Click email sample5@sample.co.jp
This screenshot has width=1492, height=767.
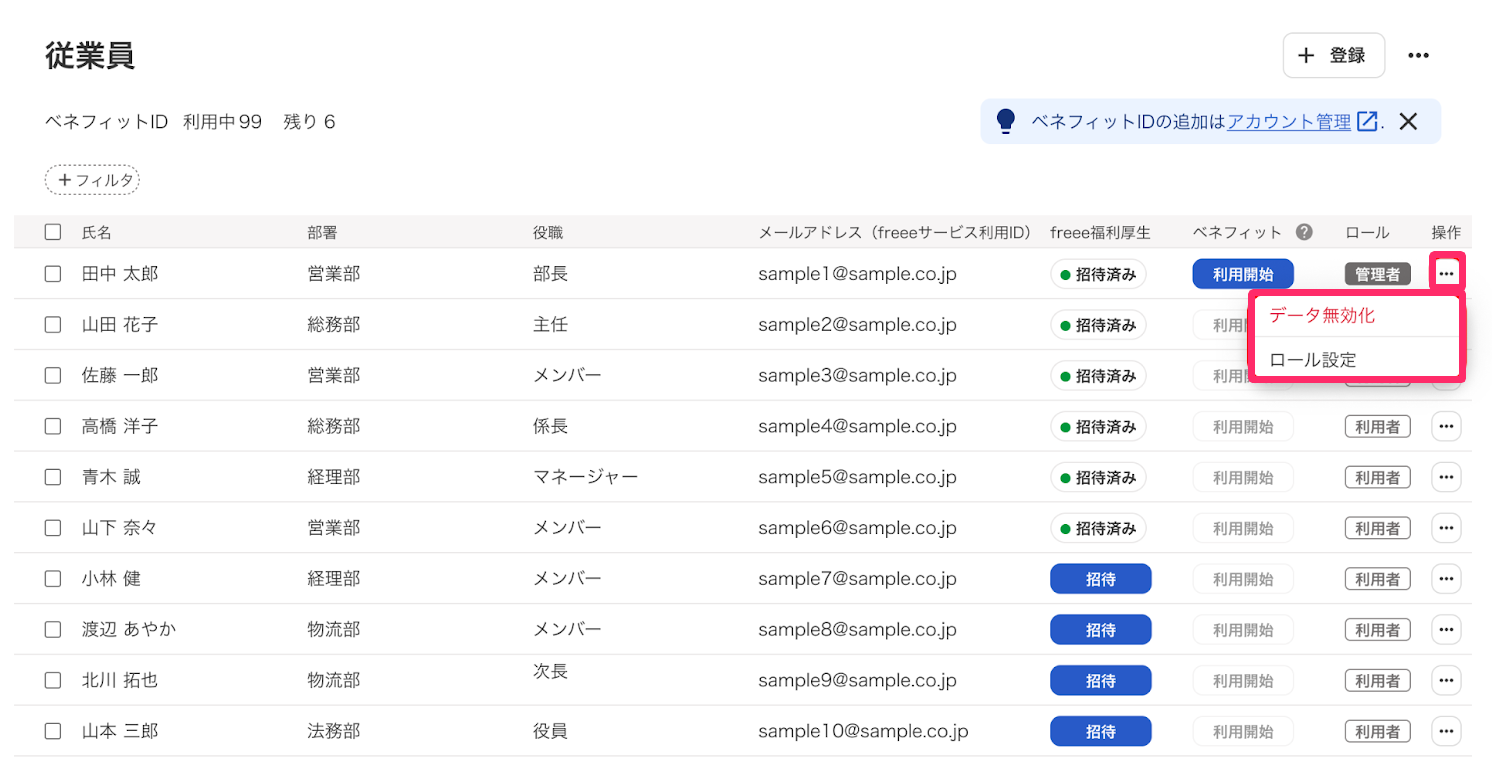tap(857, 478)
